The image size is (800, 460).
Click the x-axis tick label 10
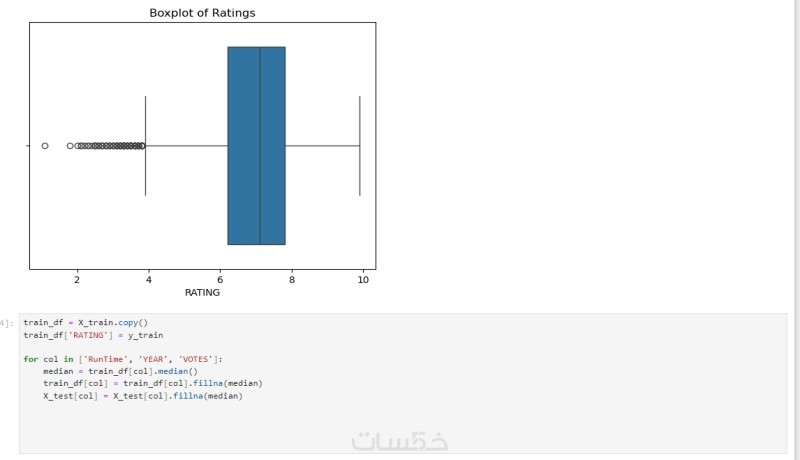pos(363,280)
